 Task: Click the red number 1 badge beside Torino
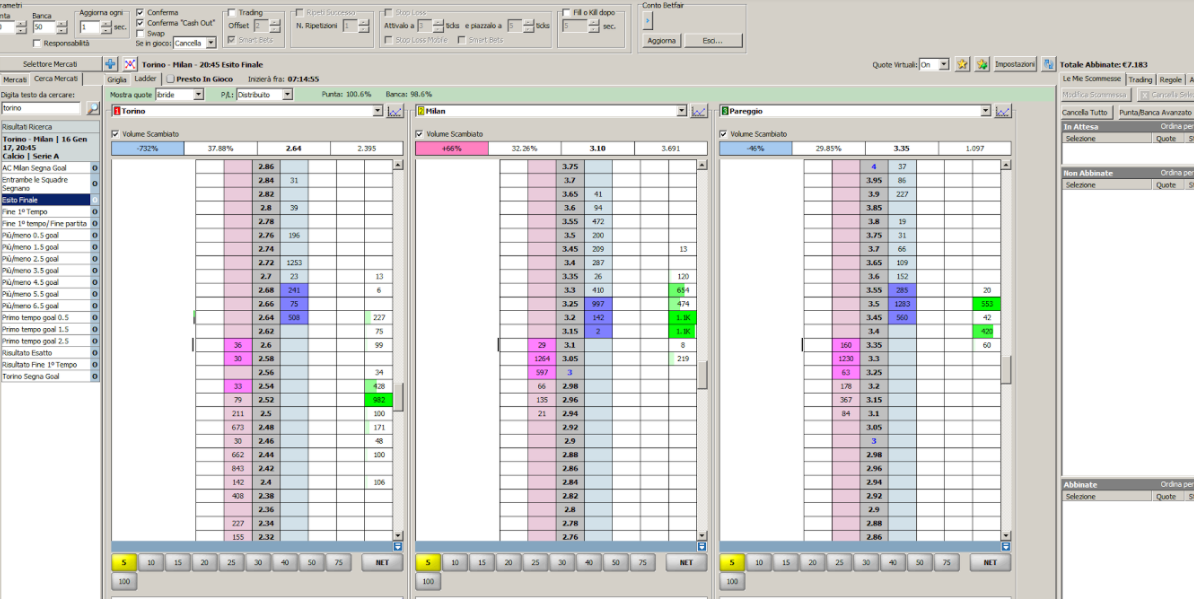pos(117,111)
